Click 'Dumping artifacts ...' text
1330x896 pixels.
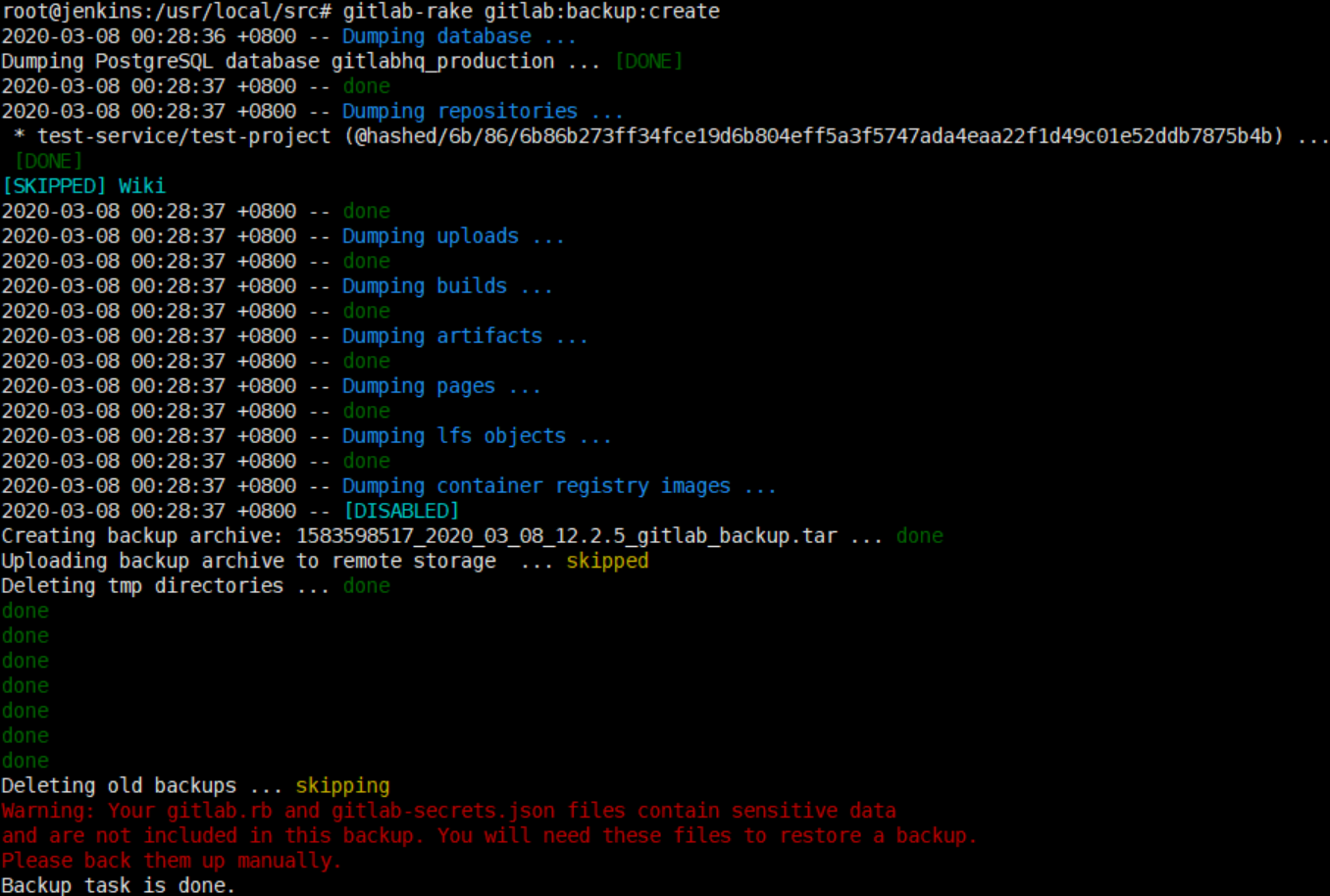click(x=465, y=336)
